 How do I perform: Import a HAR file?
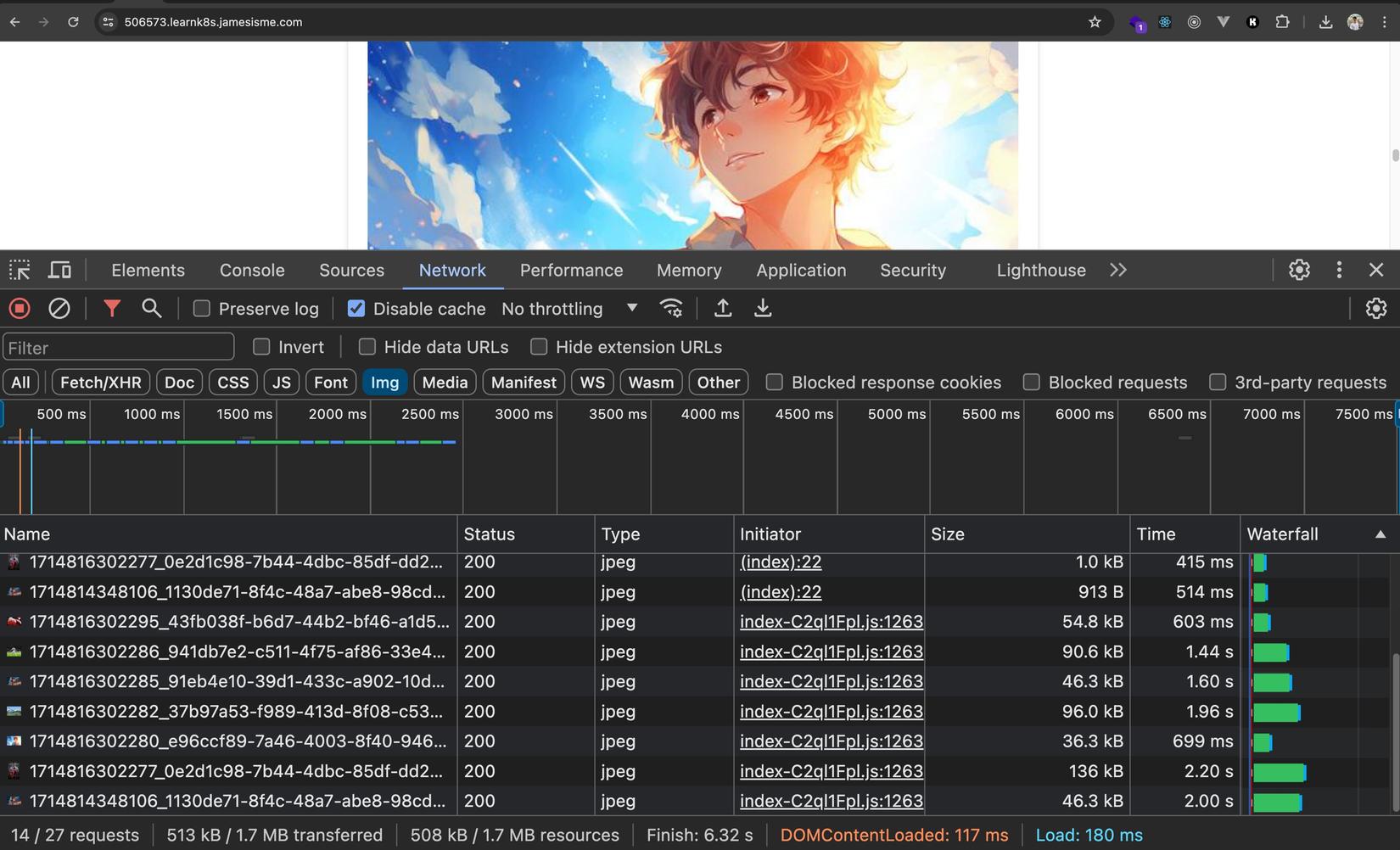(x=722, y=308)
